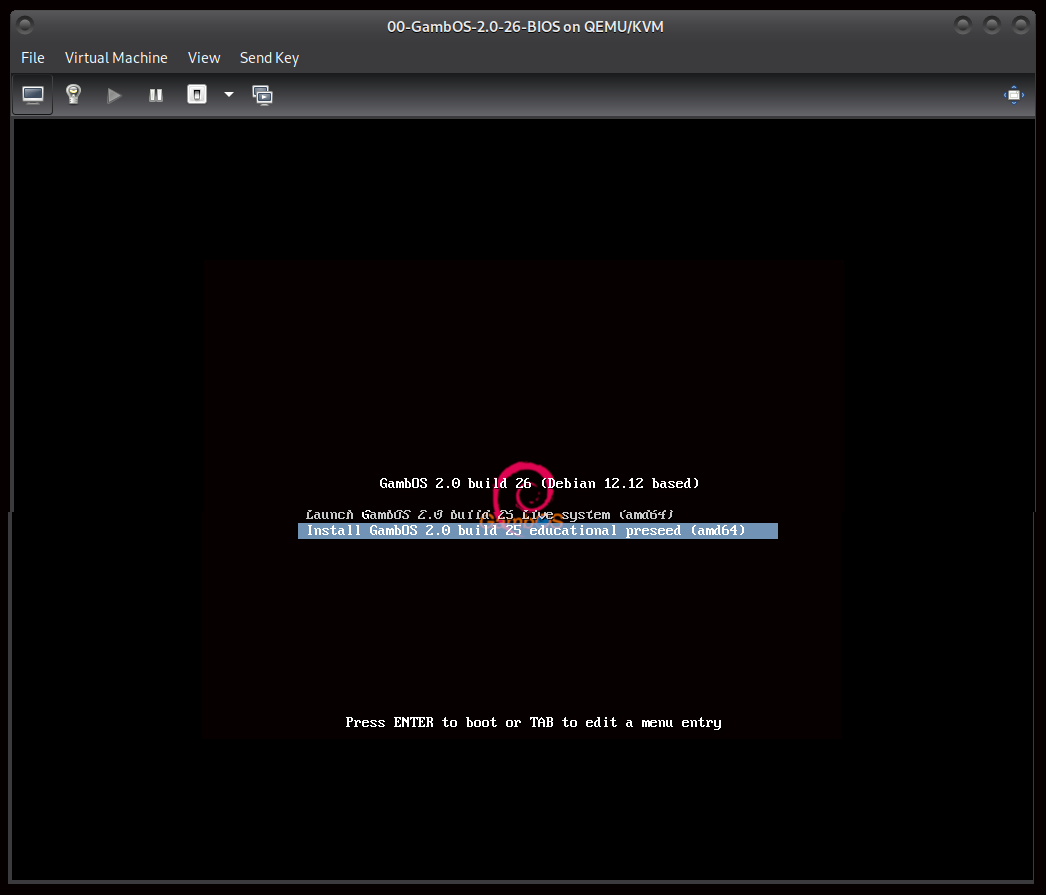Show the graphical console monitor view
Image resolution: width=1046 pixels, height=895 pixels.
tap(33, 95)
